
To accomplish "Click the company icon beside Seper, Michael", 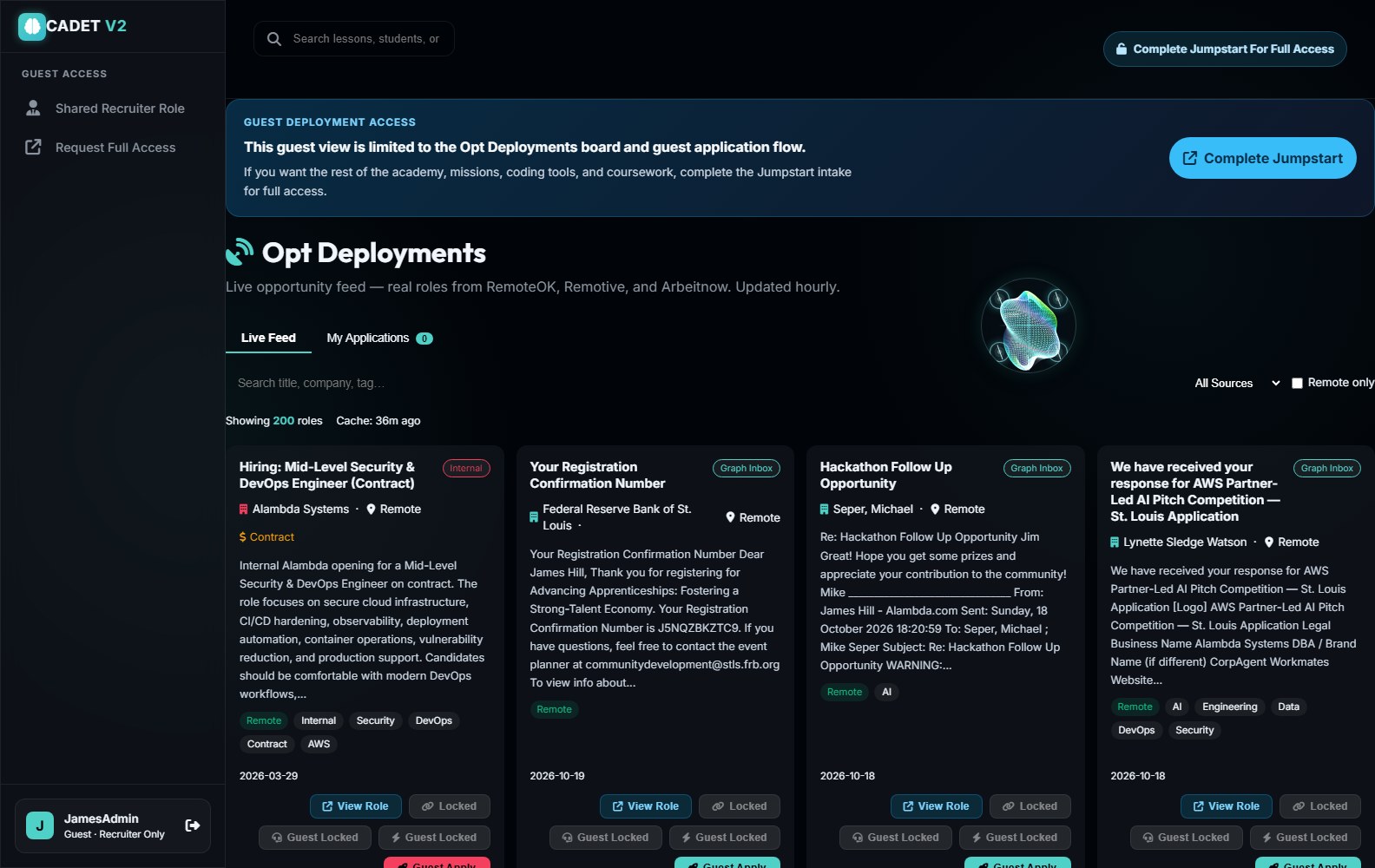I will point(825,510).
